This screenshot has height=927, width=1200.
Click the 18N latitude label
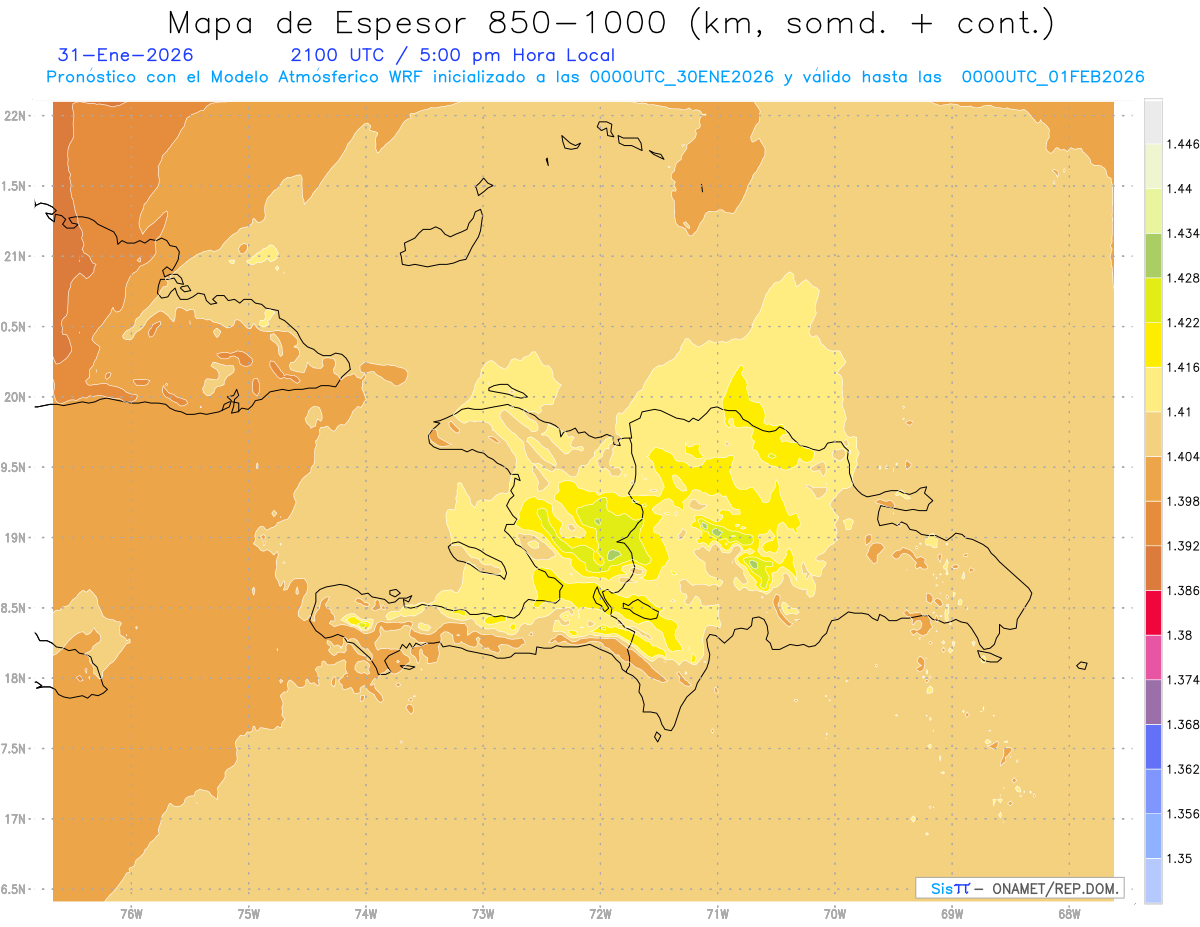(16, 678)
